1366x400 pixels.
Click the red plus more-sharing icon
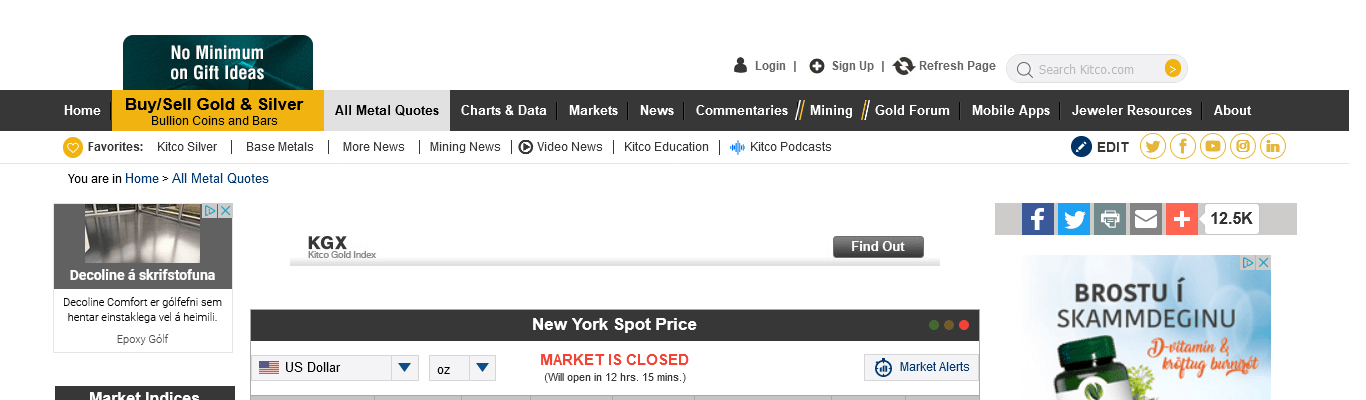pyautogui.click(x=1182, y=219)
